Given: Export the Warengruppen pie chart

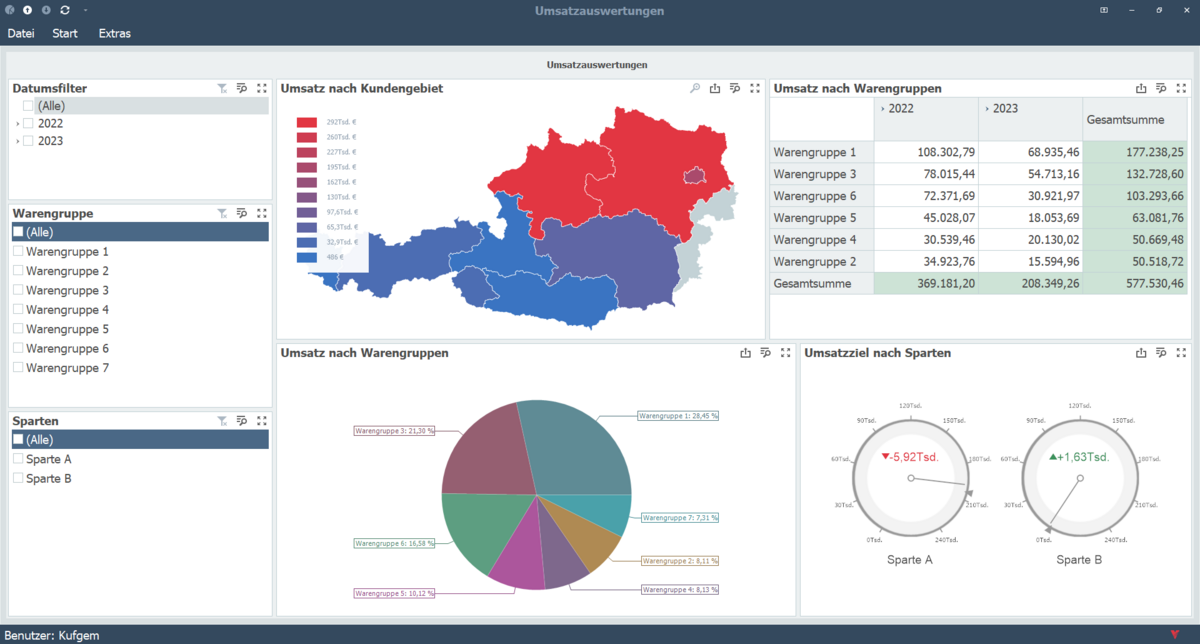Looking at the screenshot, I should click(x=745, y=353).
